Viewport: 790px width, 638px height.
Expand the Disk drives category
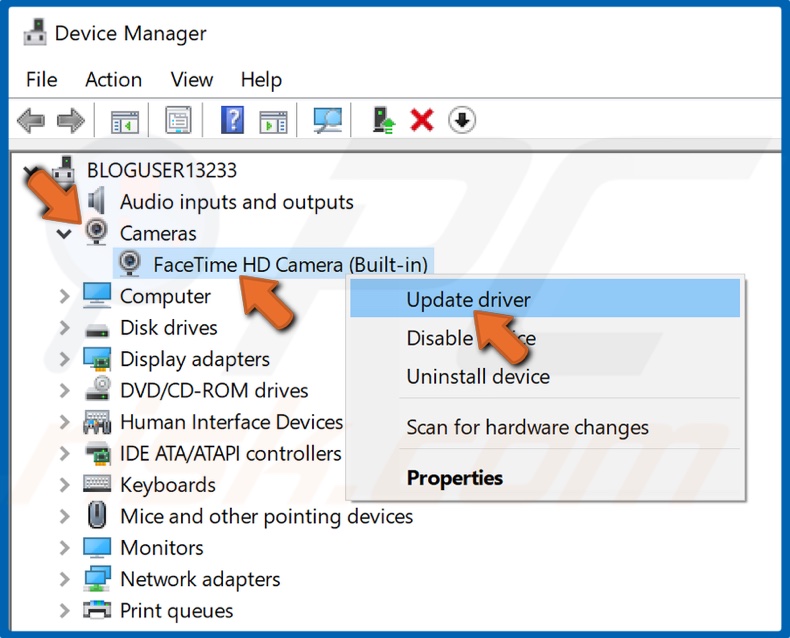[64, 328]
